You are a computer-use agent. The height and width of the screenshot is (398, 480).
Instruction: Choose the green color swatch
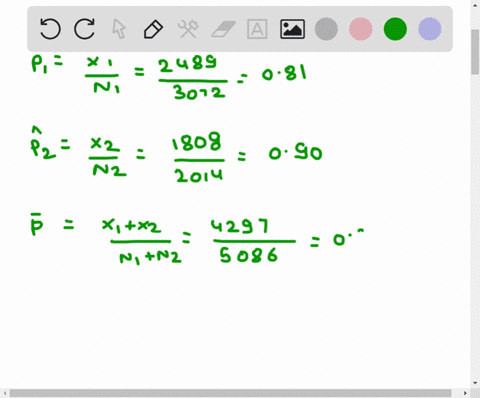(395, 29)
